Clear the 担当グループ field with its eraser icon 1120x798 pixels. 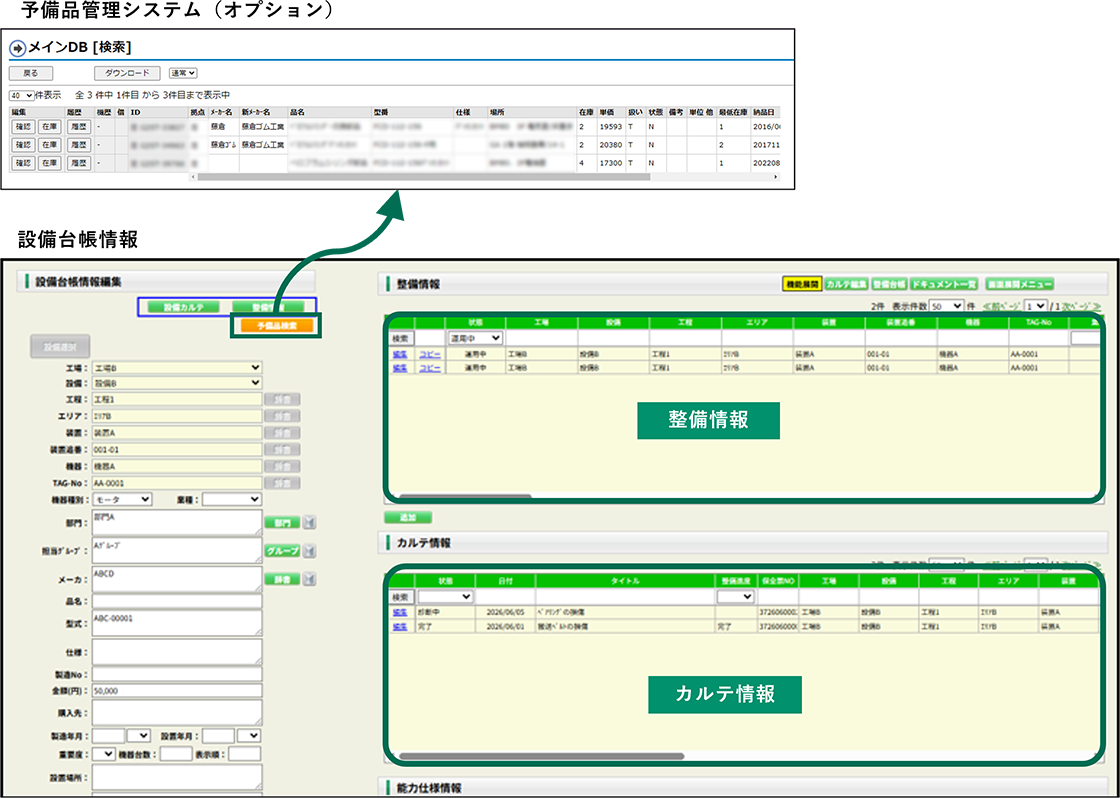(x=309, y=551)
